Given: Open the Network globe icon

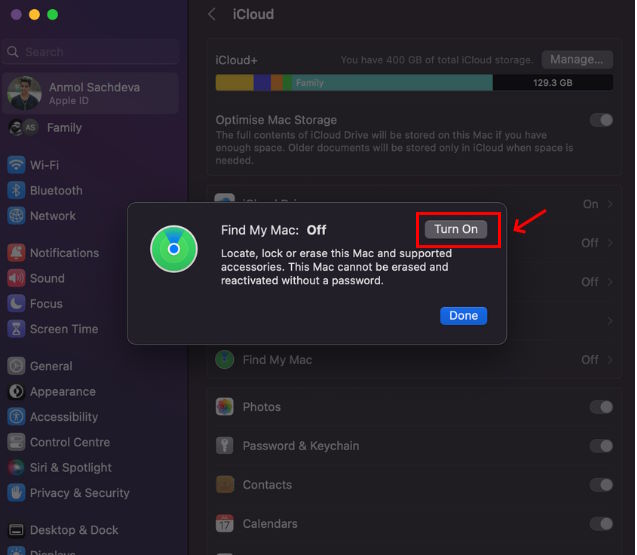Looking at the screenshot, I should point(16,216).
